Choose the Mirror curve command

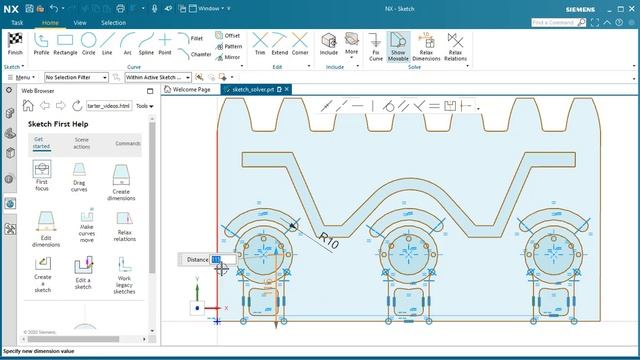click(228, 57)
